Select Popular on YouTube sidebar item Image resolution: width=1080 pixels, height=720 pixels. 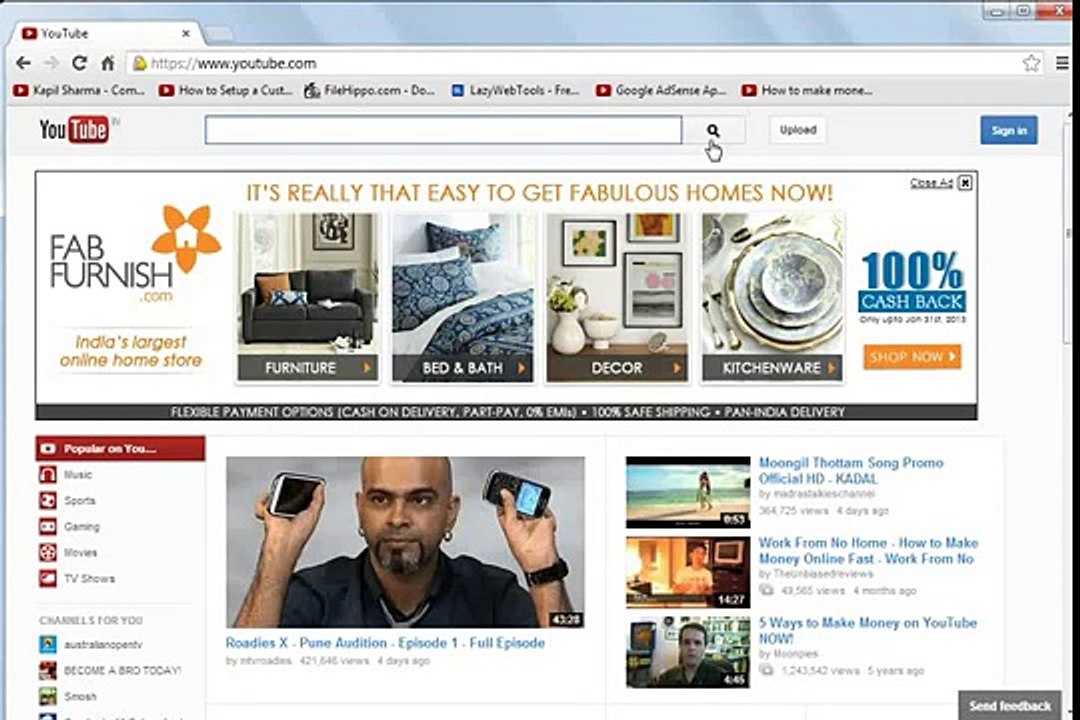pos(120,449)
